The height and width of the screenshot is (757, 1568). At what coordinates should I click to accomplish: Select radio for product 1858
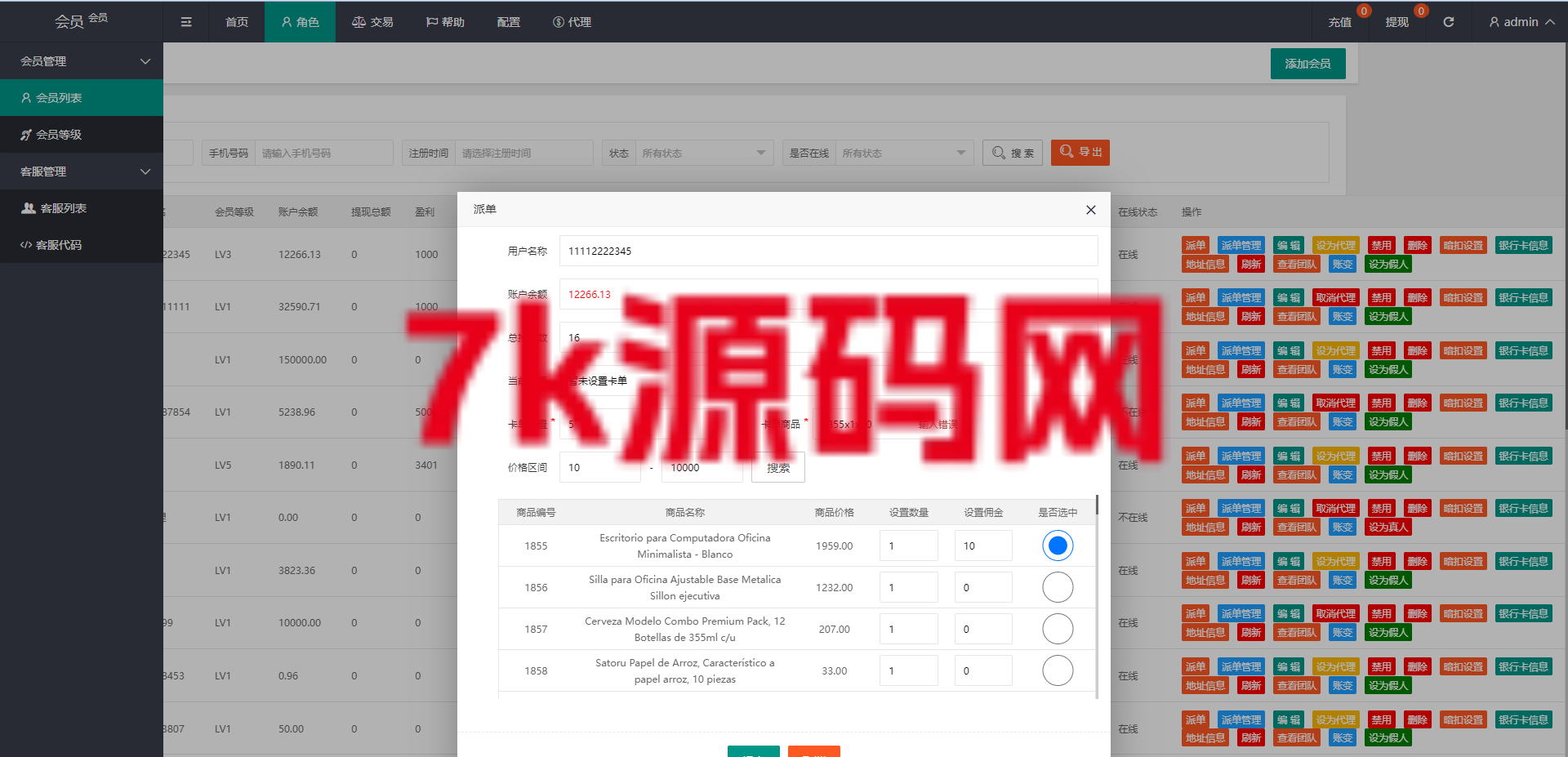point(1058,670)
